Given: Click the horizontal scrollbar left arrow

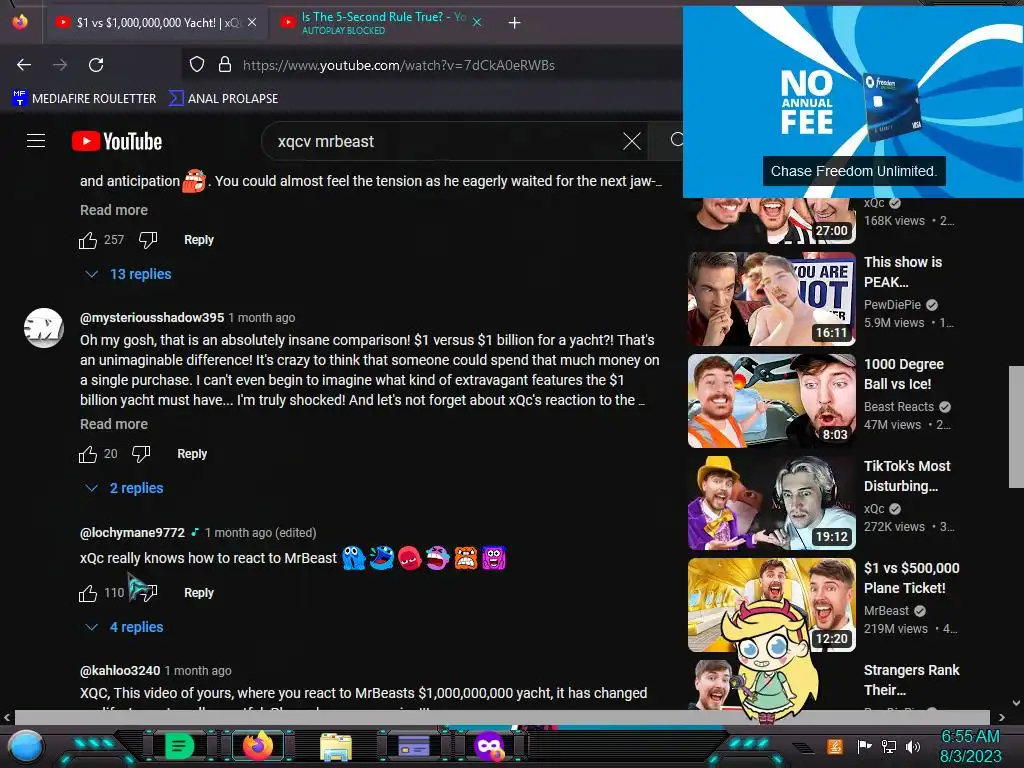Looking at the screenshot, I should click(7, 717).
